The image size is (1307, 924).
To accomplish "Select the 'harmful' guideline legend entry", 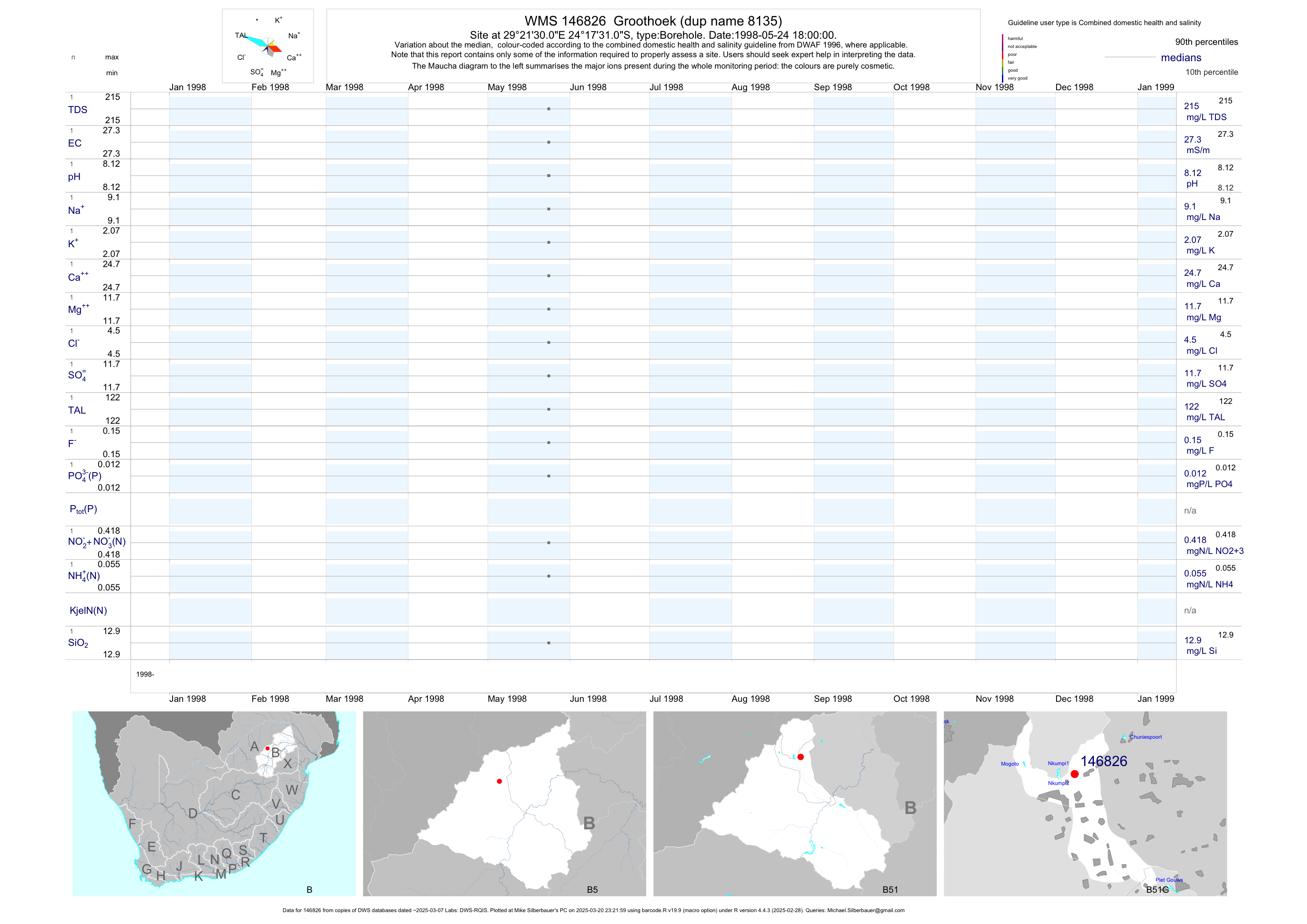I will [1015, 39].
